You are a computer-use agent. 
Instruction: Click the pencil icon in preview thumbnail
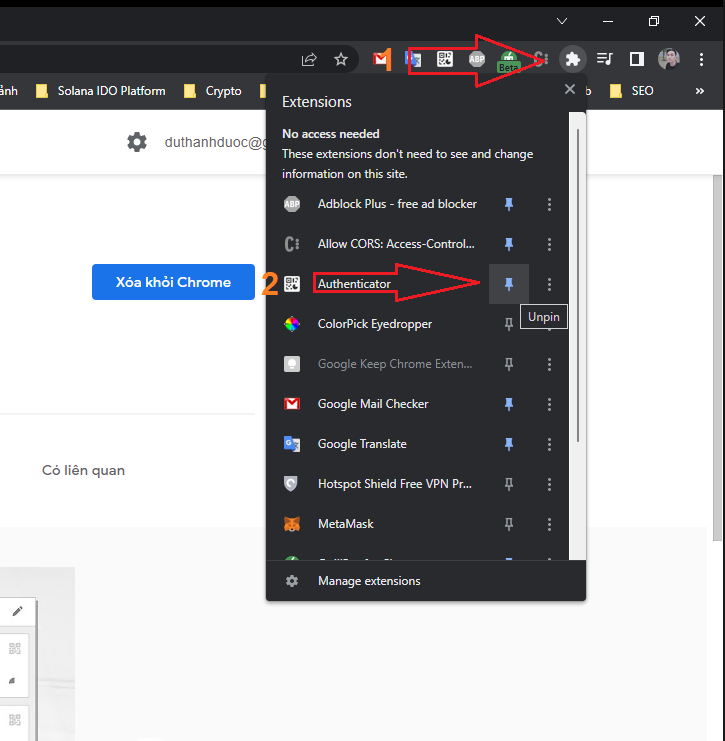tap(17, 611)
